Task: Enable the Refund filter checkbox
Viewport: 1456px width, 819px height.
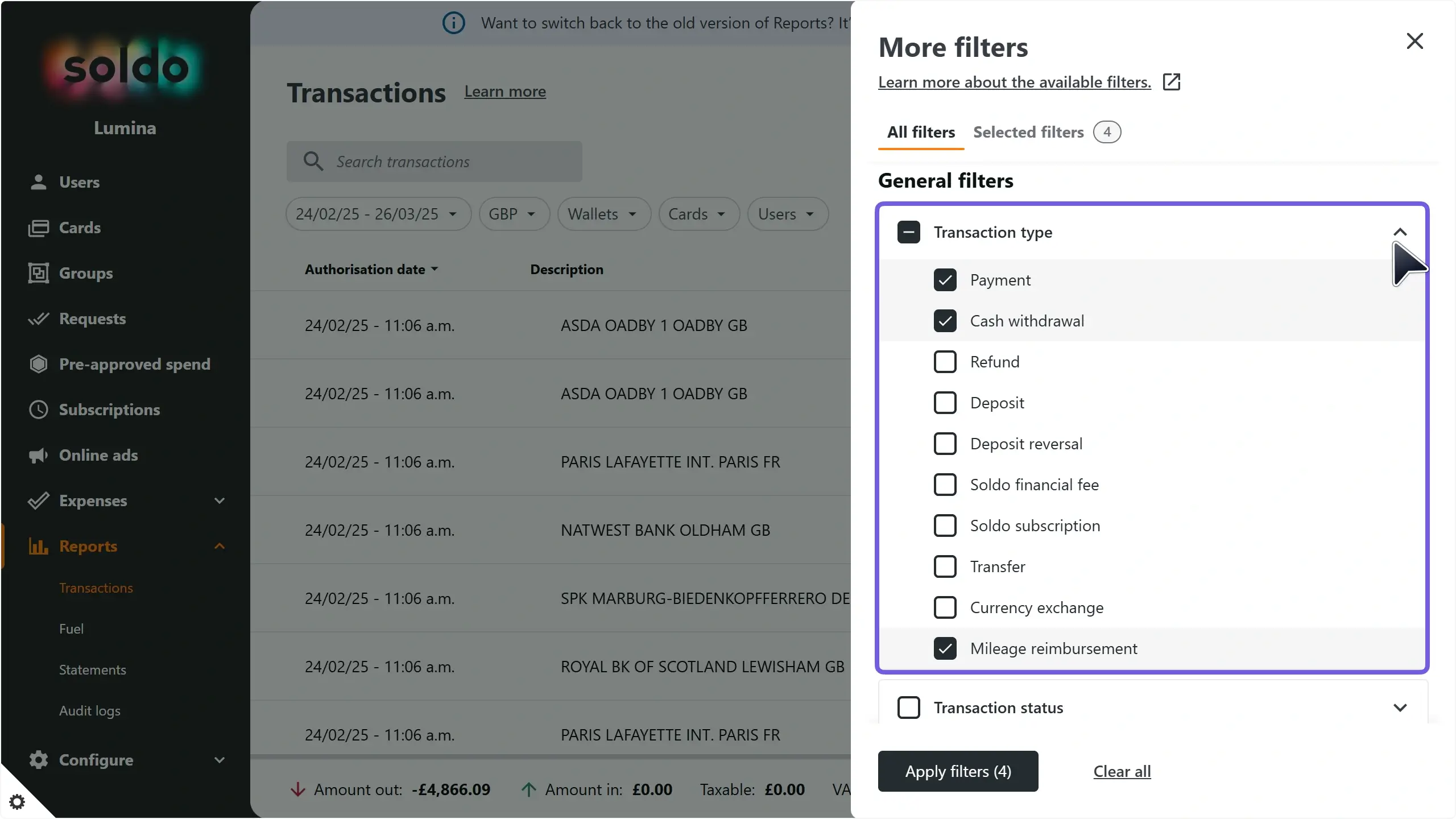Action: pyautogui.click(x=944, y=361)
